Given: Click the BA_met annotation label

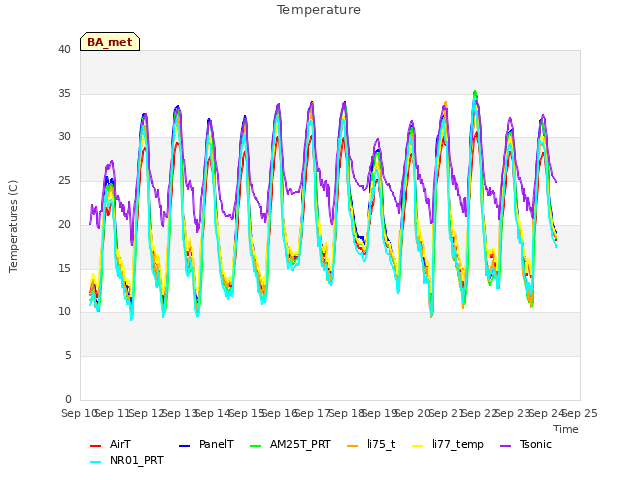Looking at the screenshot, I should tap(110, 42).
